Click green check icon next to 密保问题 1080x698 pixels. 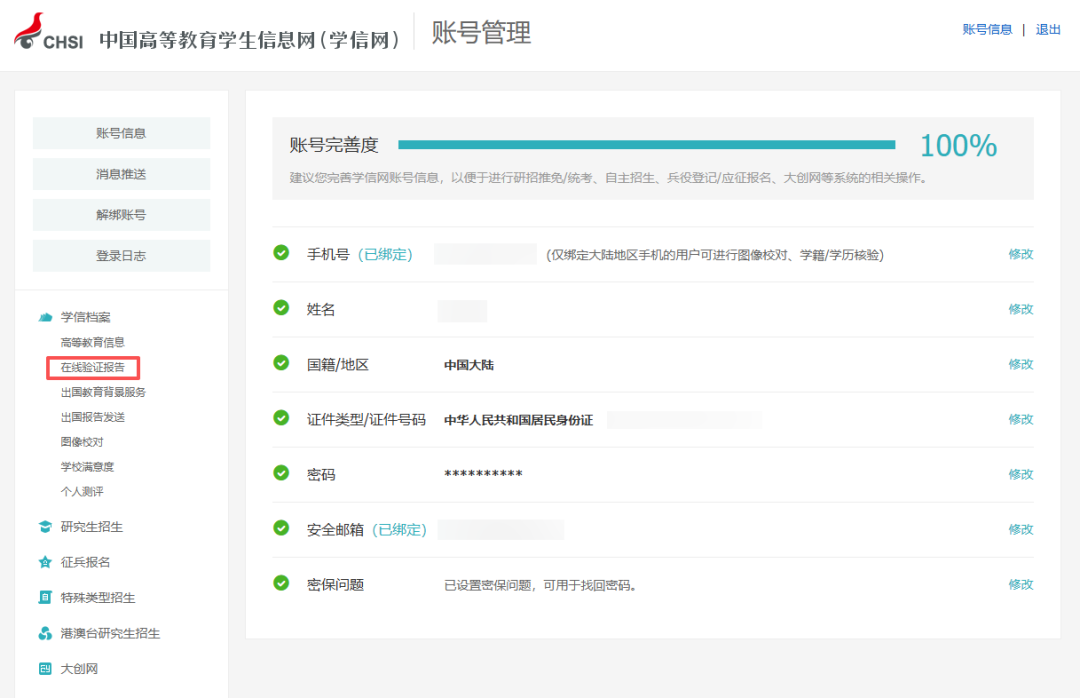(x=282, y=583)
